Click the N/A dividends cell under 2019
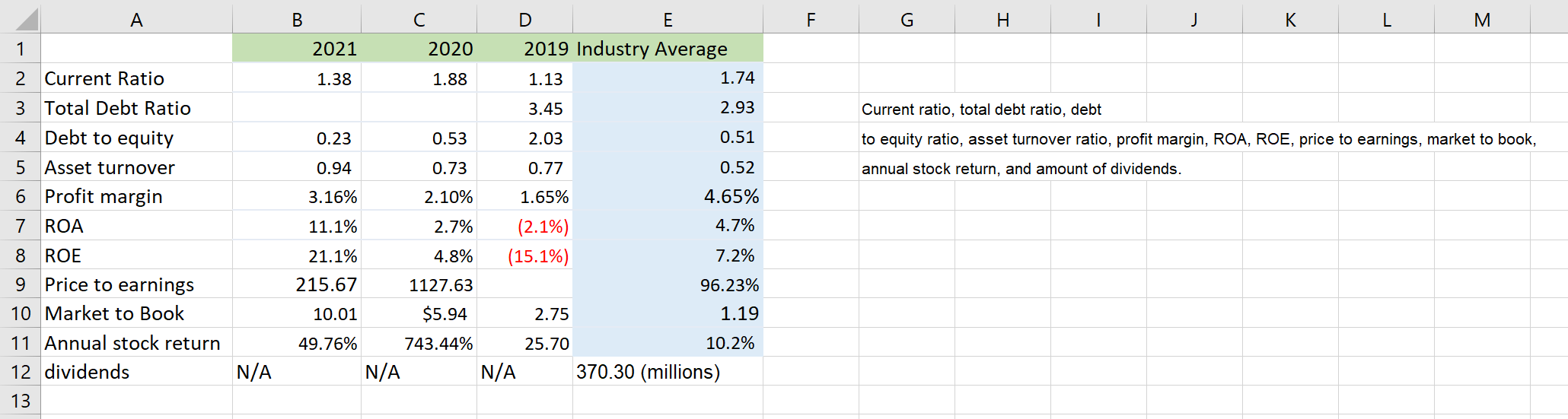The width and height of the screenshot is (1568, 419). pyautogui.click(x=524, y=372)
